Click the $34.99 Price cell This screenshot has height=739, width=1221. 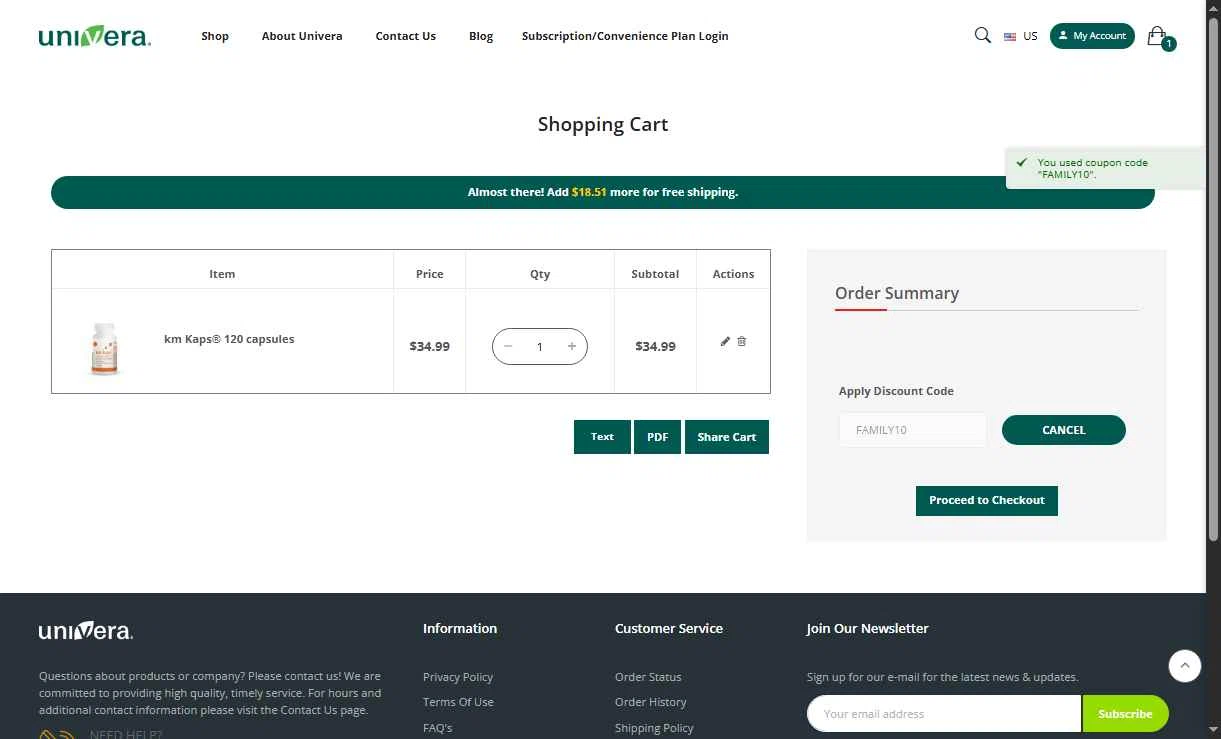tap(430, 346)
